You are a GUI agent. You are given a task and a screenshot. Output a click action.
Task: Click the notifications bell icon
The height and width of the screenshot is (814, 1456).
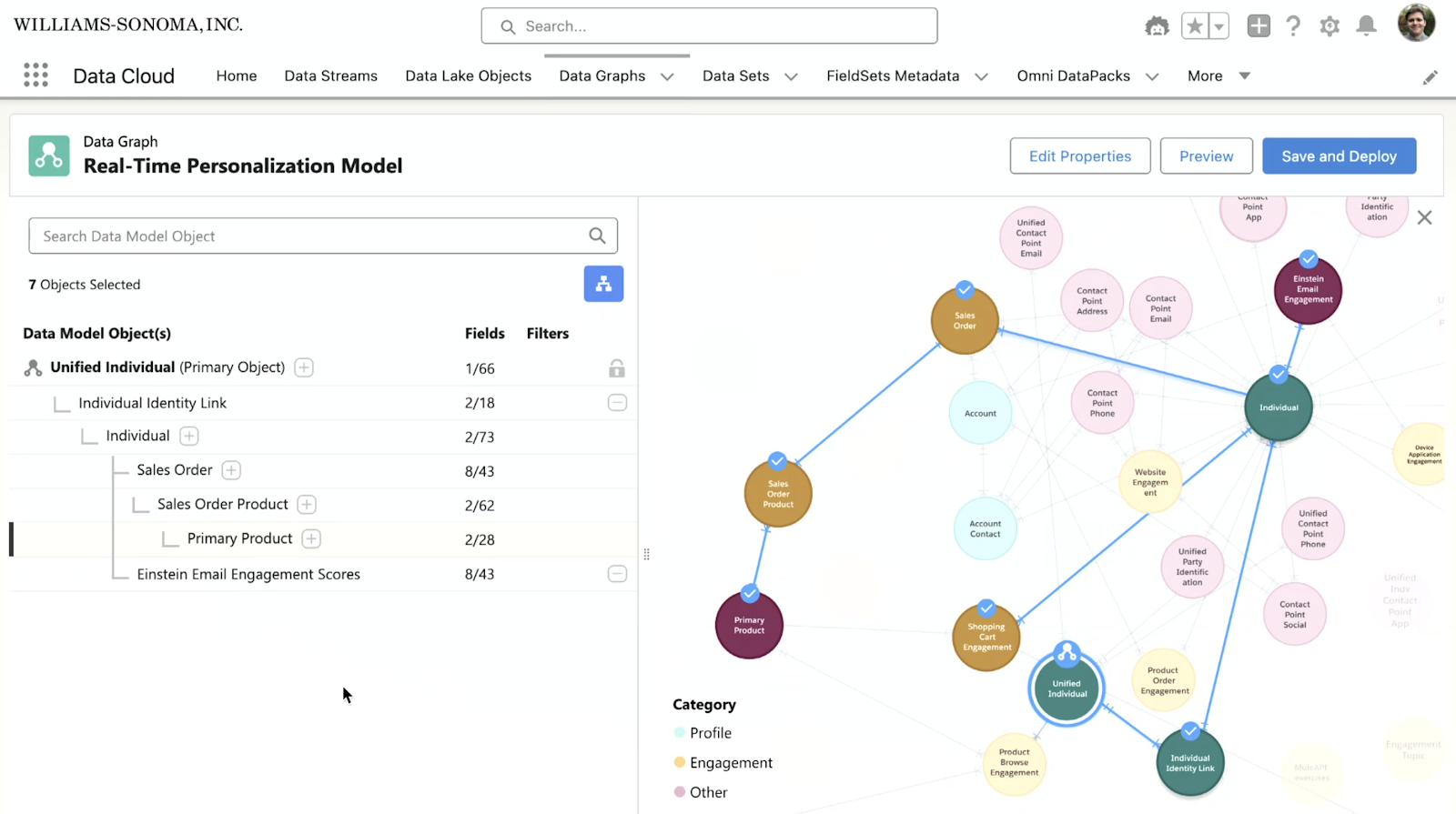pyautogui.click(x=1366, y=25)
